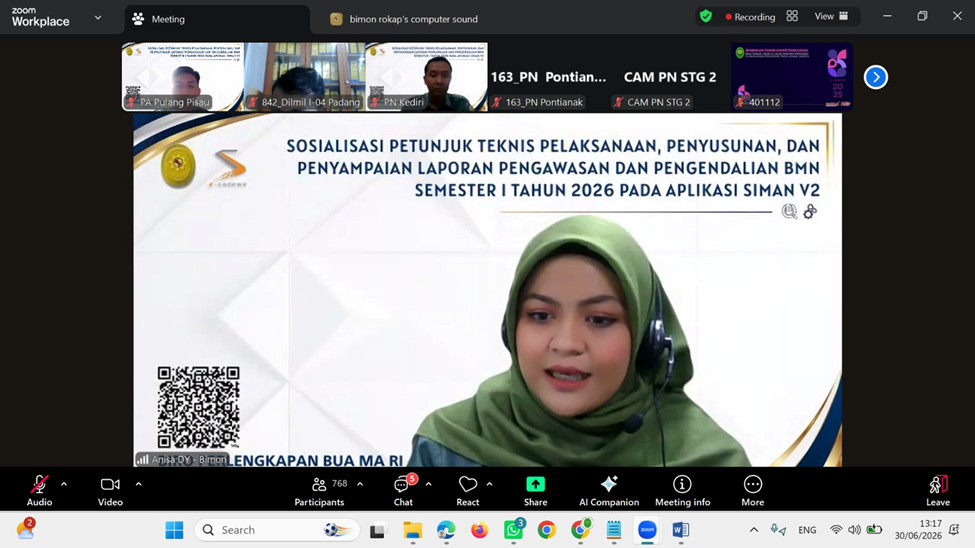Open Google Chrome from the taskbar

click(547, 530)
